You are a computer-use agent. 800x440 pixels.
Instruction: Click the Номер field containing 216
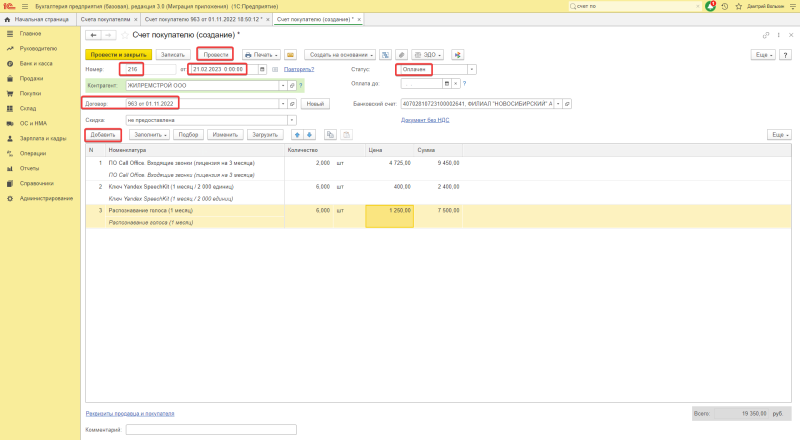click(x=151, y=69)
